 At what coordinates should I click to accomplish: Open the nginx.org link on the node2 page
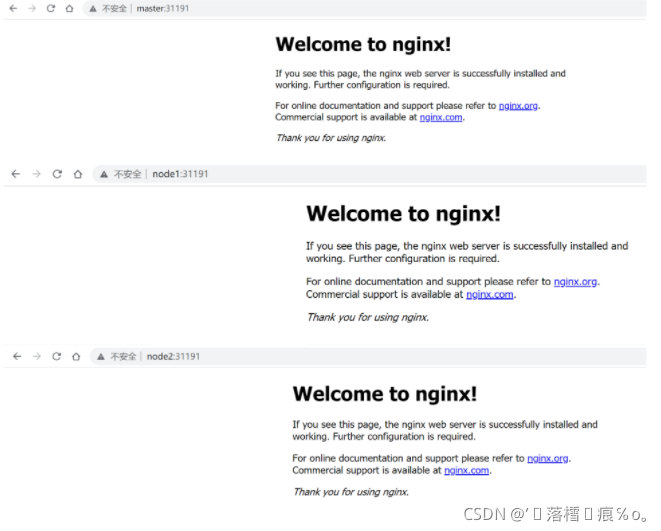tap(548, 458)
